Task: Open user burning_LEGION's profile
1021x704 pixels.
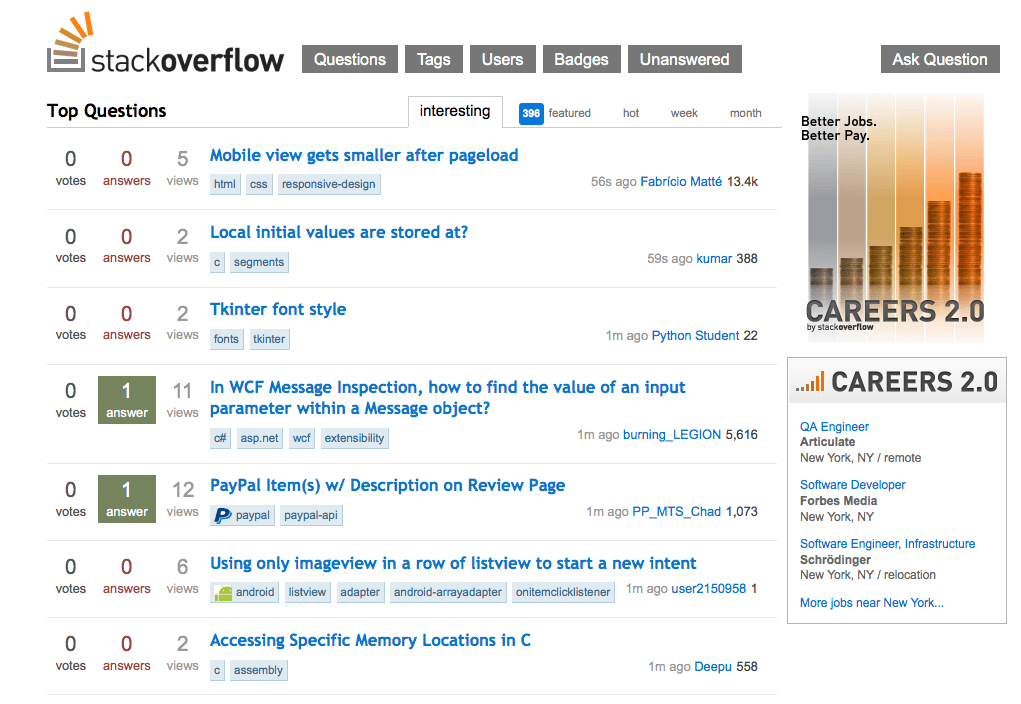Action: pos(672,434)
